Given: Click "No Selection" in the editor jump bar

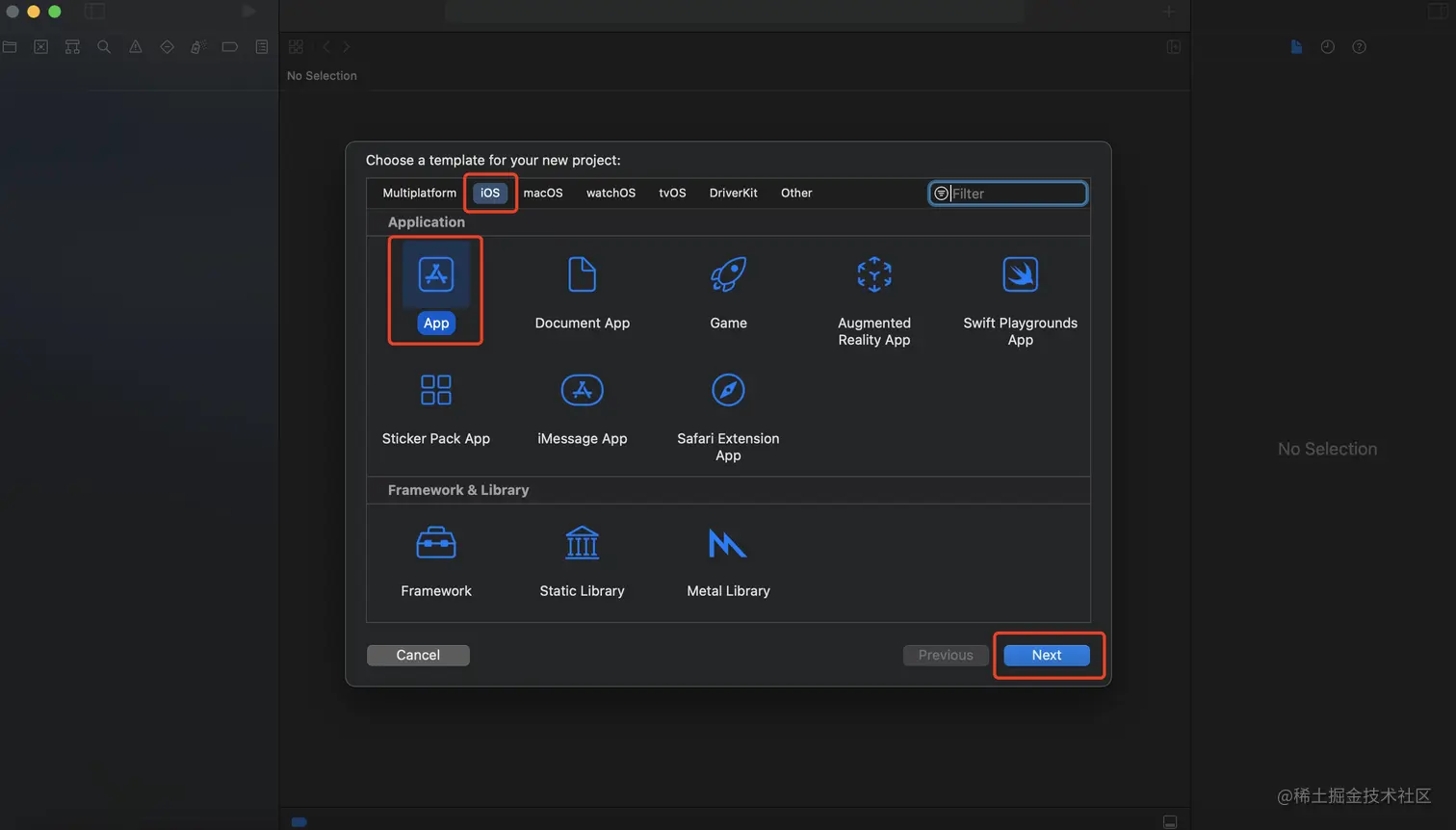Looking at the screenshot, I should 322,75.
